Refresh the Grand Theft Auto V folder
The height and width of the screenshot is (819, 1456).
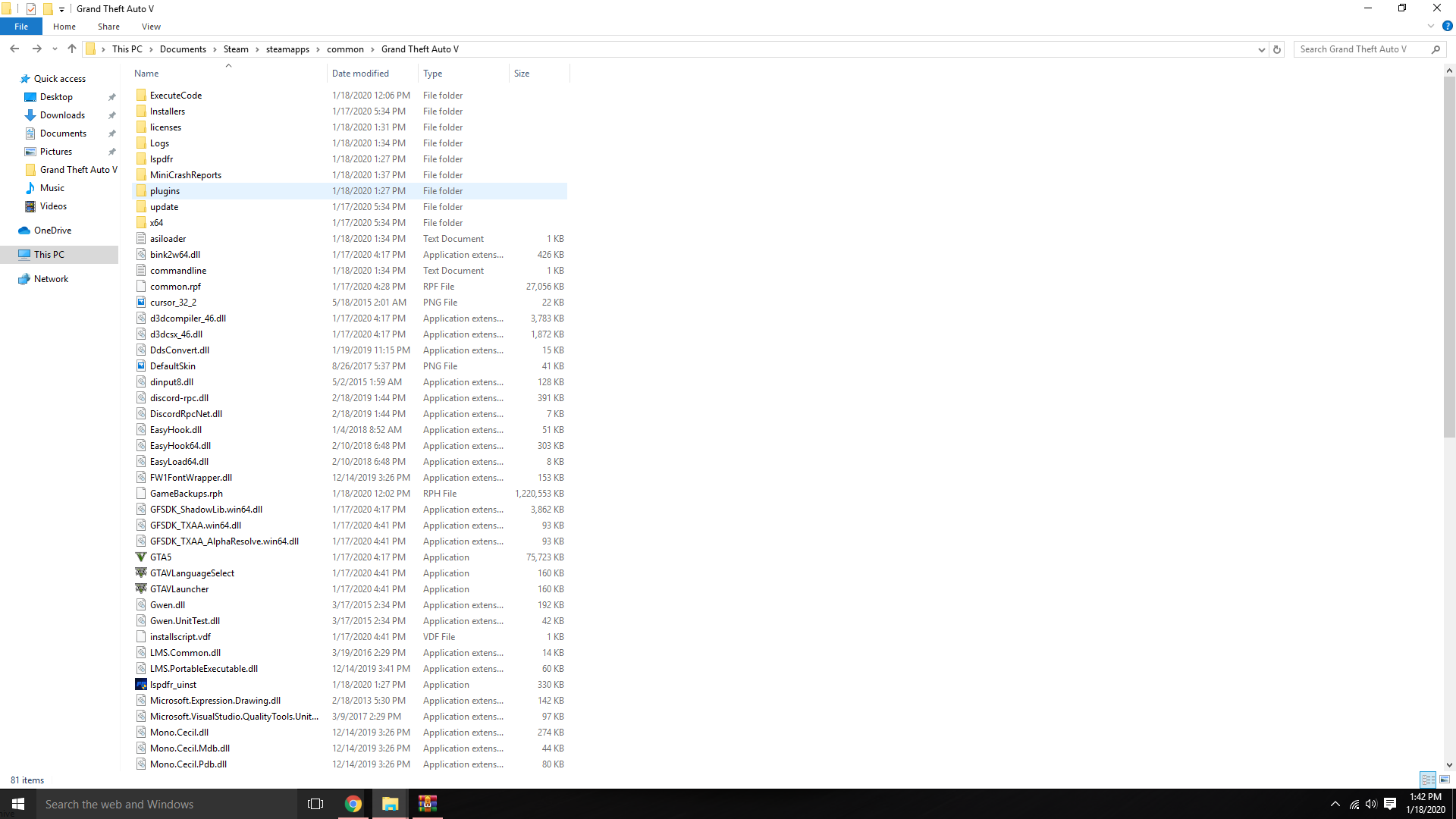point(1277,49)
